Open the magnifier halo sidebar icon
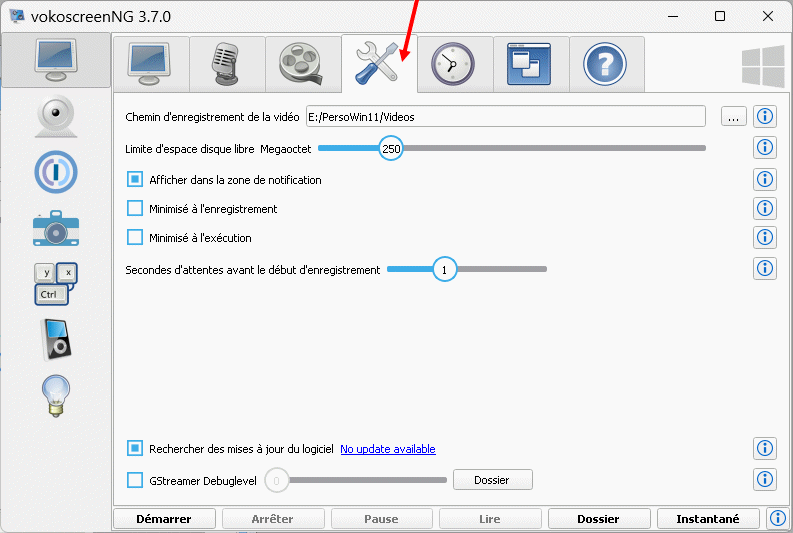793x533 pixels. 56,172
